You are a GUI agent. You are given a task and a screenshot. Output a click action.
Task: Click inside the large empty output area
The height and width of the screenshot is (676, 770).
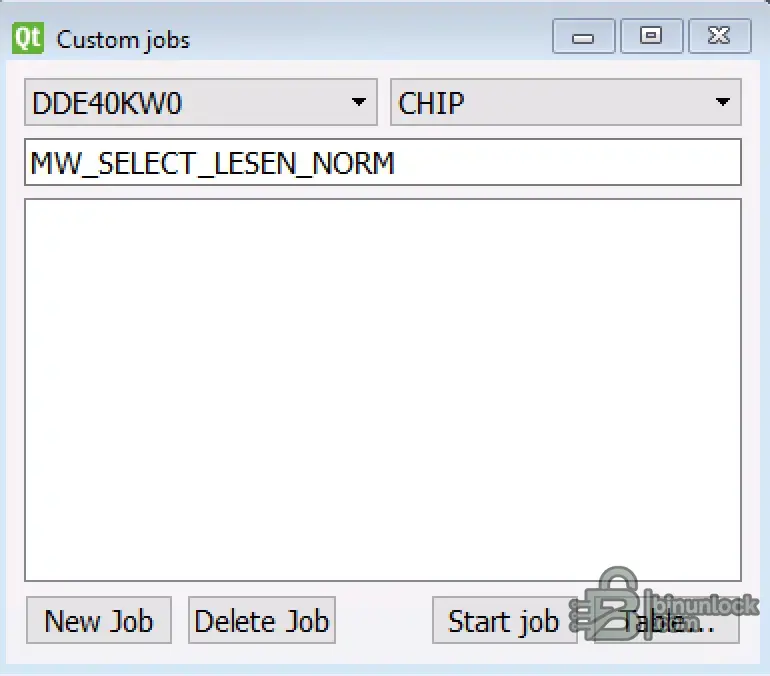382,390
